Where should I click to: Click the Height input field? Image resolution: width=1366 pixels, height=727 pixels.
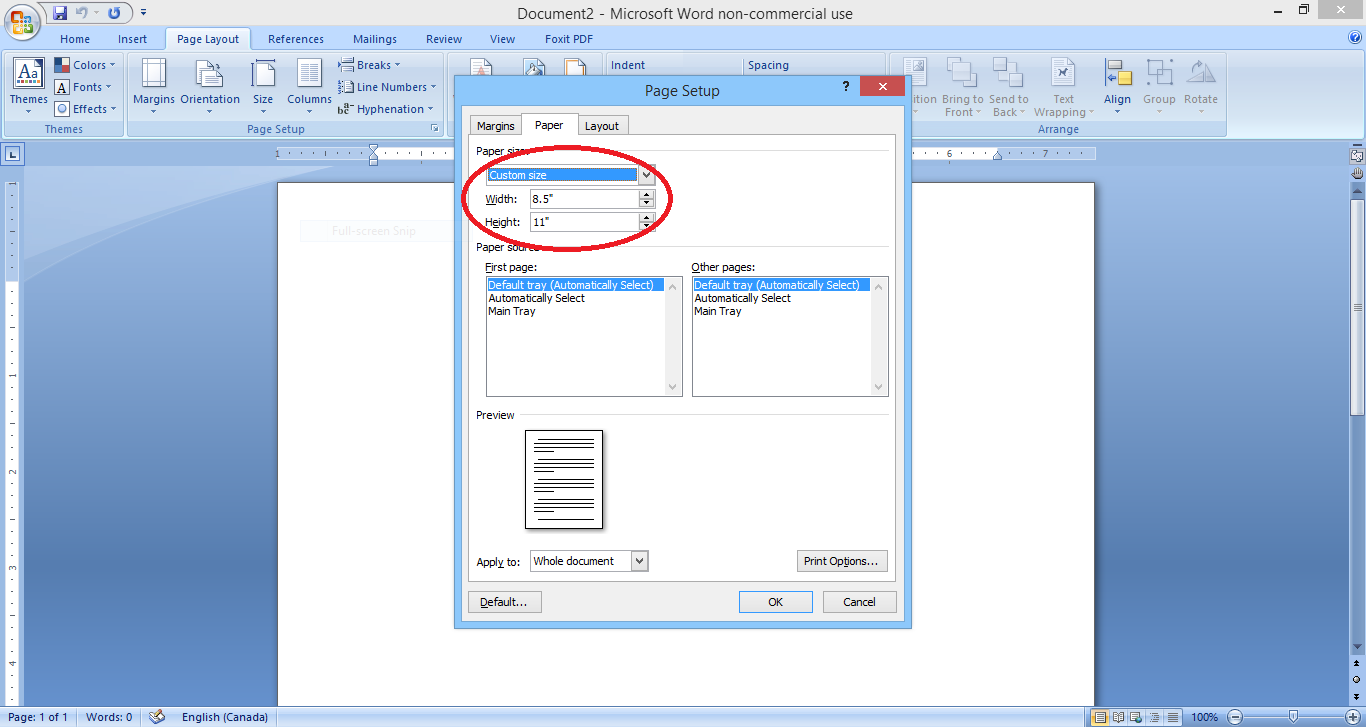click(585, 222)
